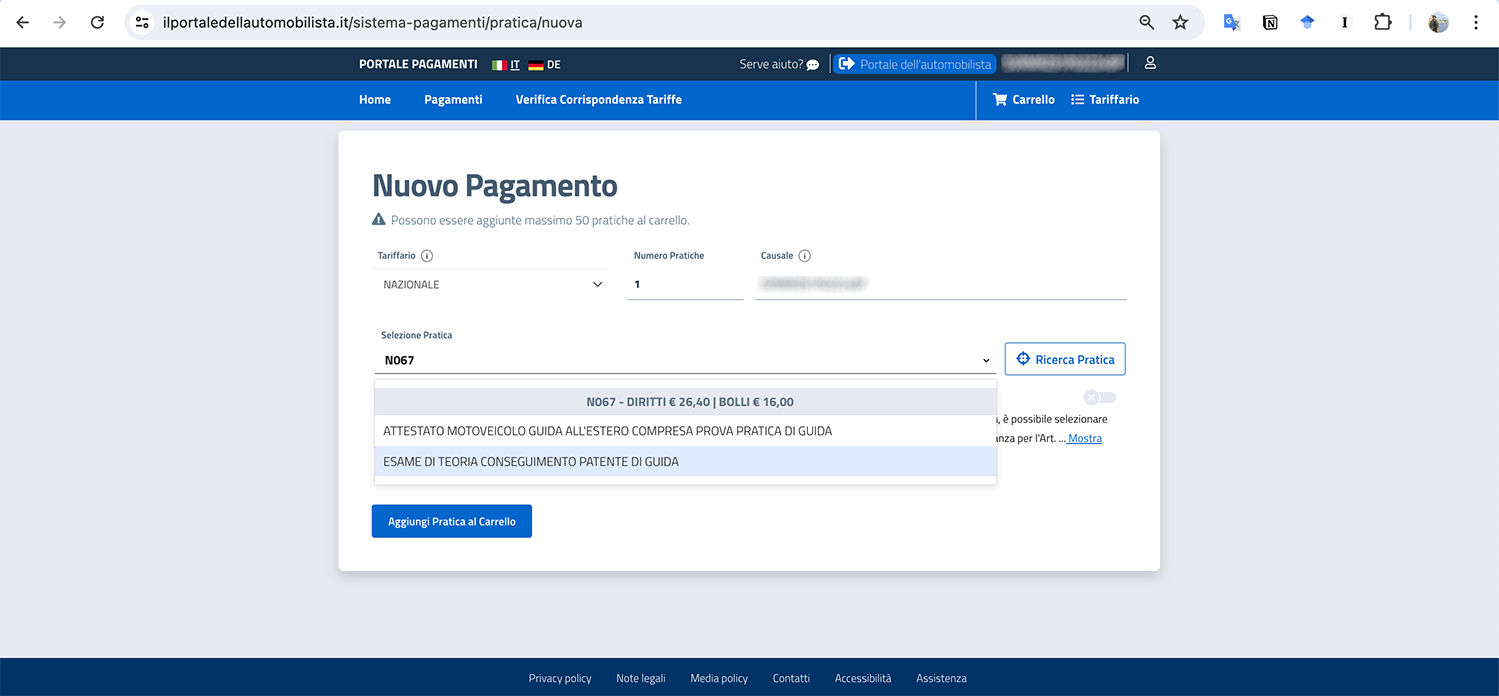1499x696 pixels.
Task: Click the Ricerca Pratica button
Action: tap(1064, 360)
